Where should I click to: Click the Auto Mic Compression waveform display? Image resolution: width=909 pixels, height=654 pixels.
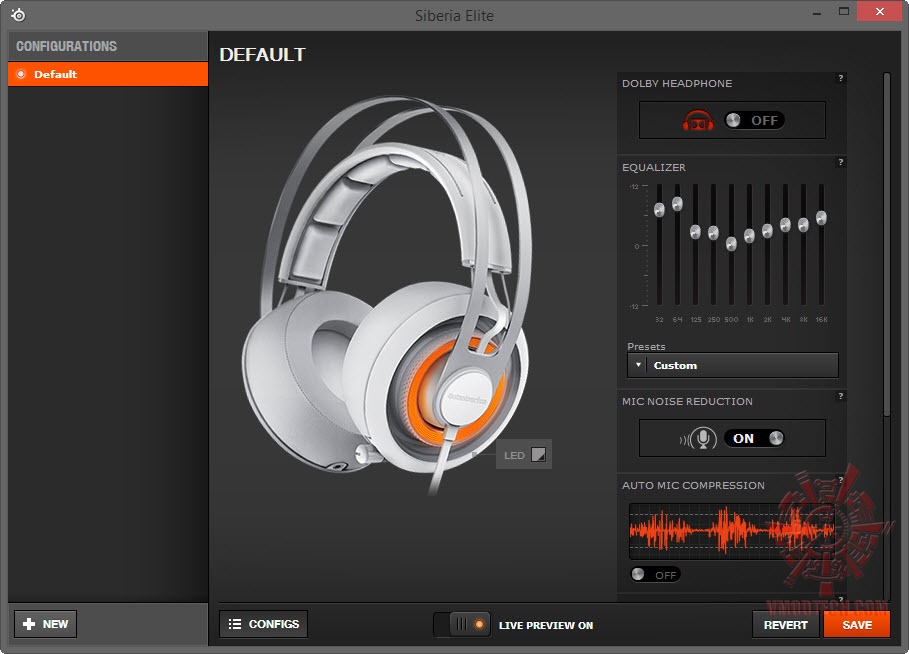click(x=732, y=531)
